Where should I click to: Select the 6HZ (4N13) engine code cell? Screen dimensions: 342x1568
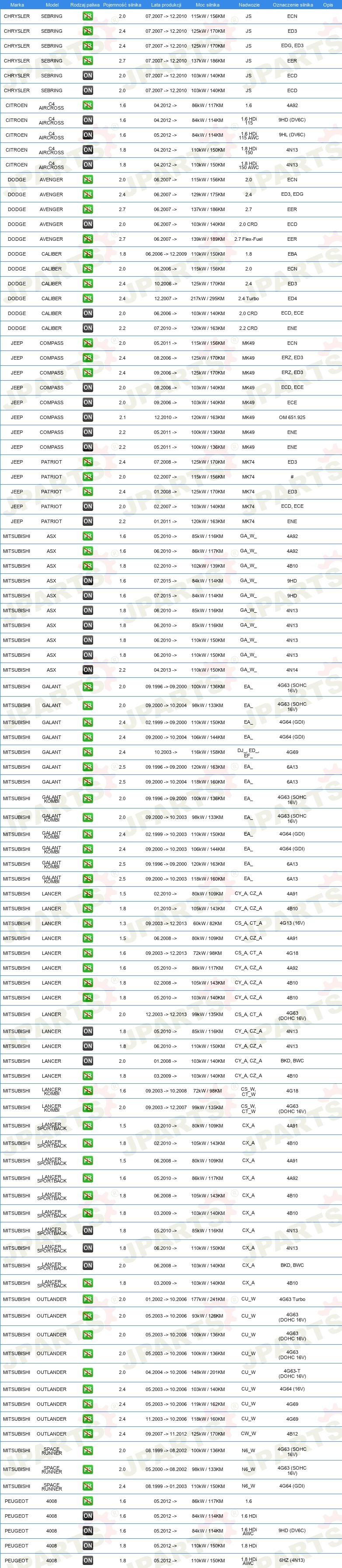292,1560
